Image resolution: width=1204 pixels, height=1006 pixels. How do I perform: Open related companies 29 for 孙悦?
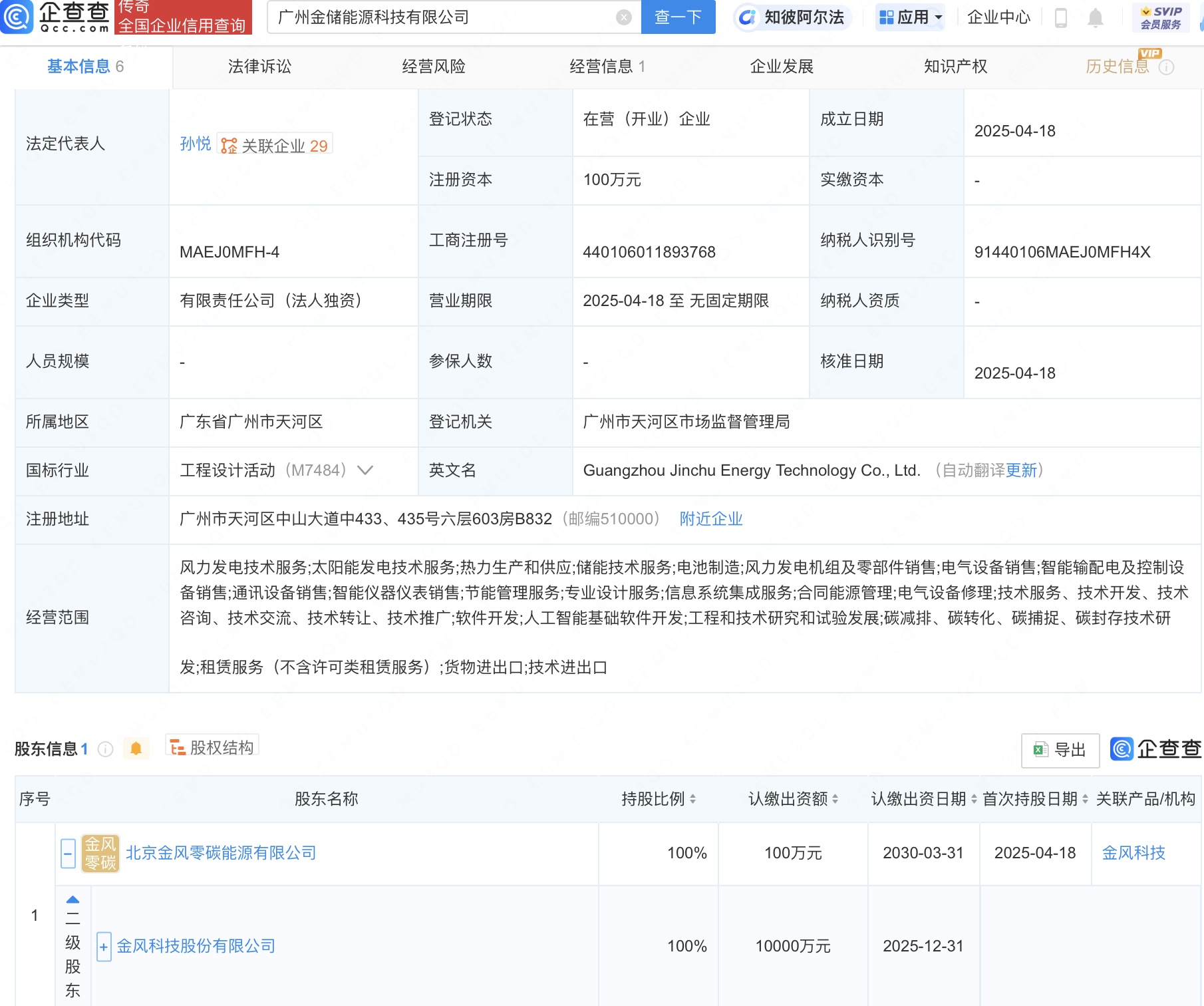(x=275, y=145)
